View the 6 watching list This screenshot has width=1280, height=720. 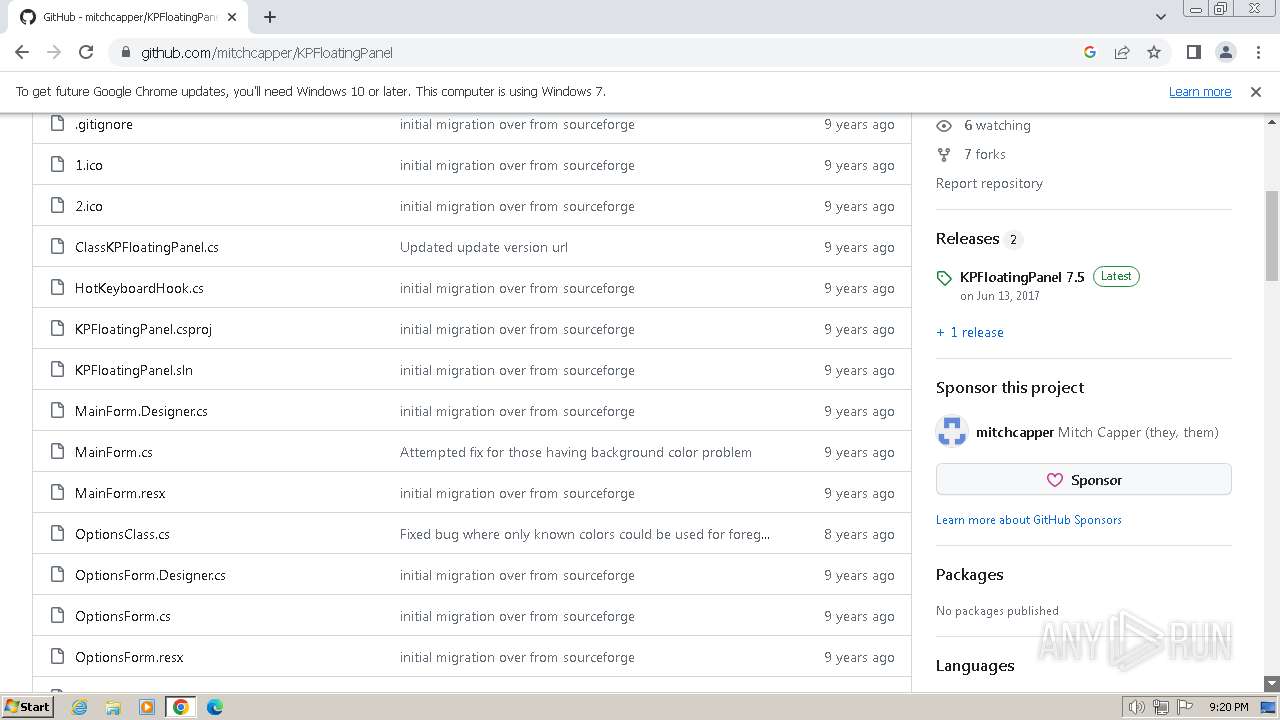point(997,125)
